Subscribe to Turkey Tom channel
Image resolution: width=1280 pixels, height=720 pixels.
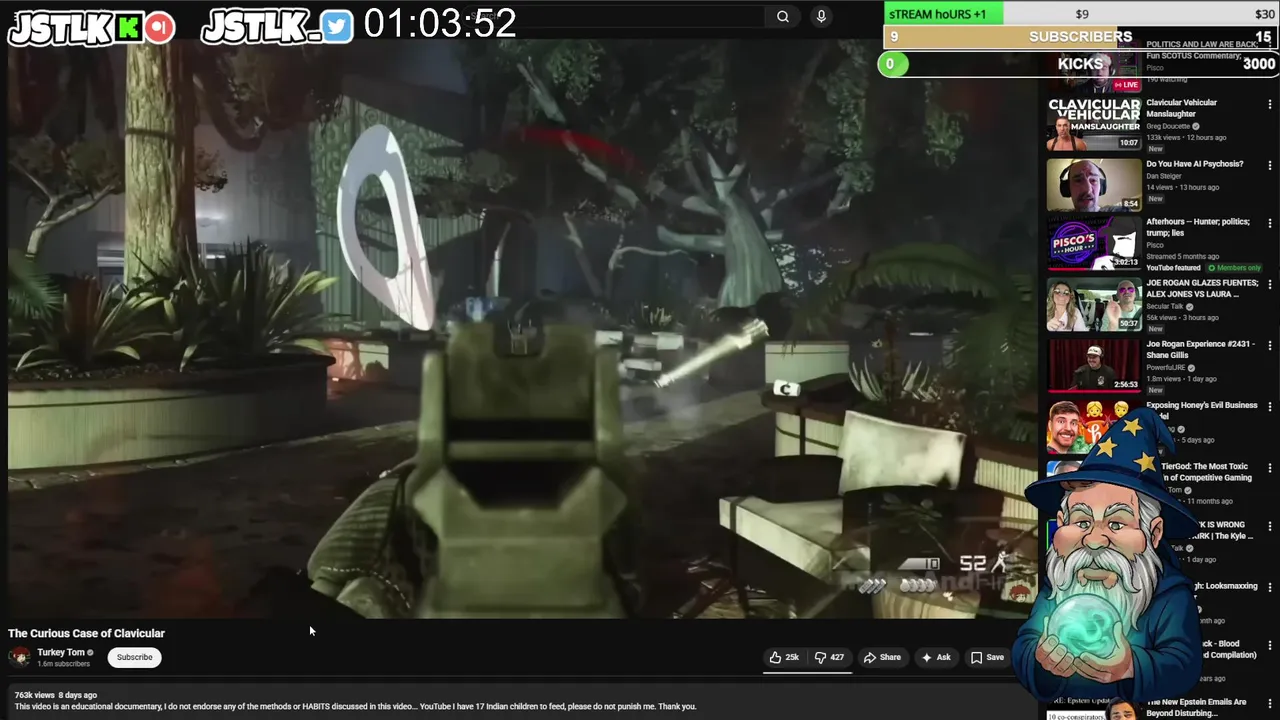(134, 657)
